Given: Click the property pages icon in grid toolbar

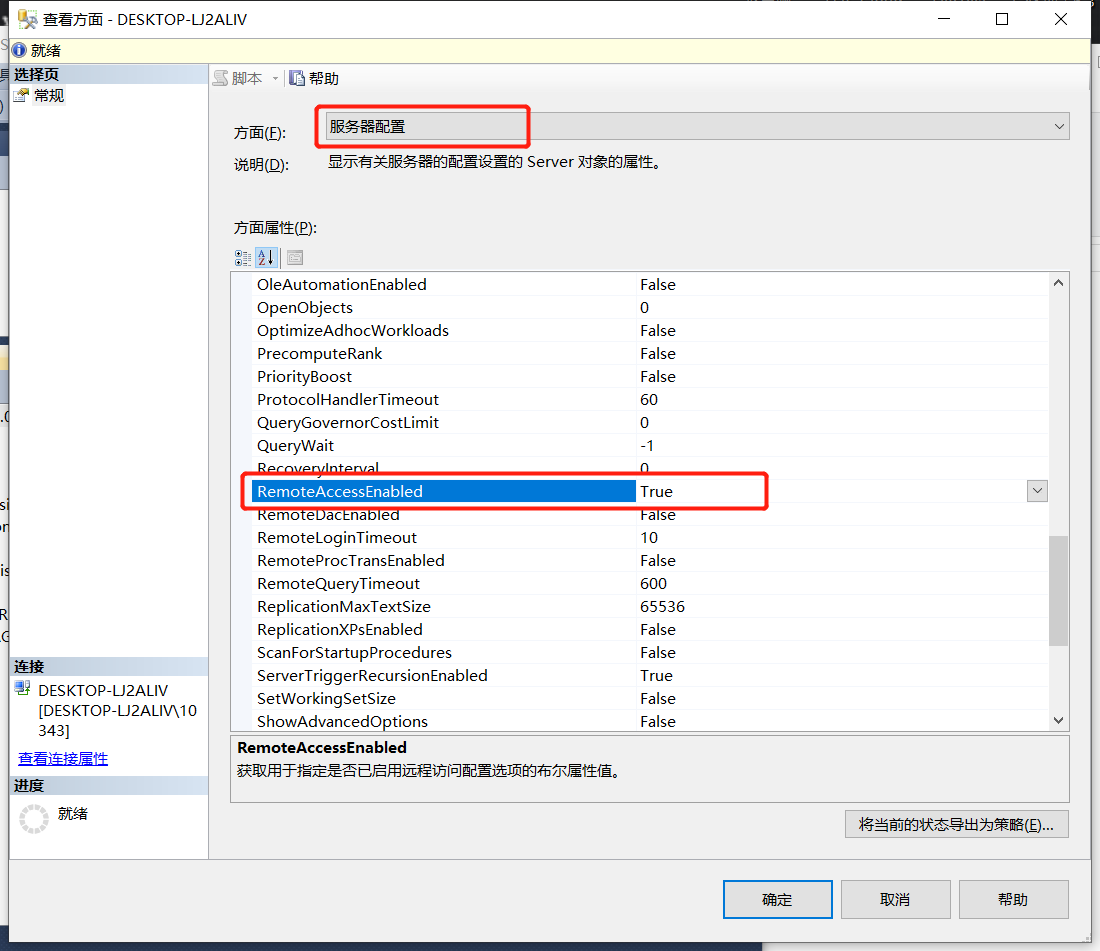Looking at the screenshot, I should pos(293,257).
